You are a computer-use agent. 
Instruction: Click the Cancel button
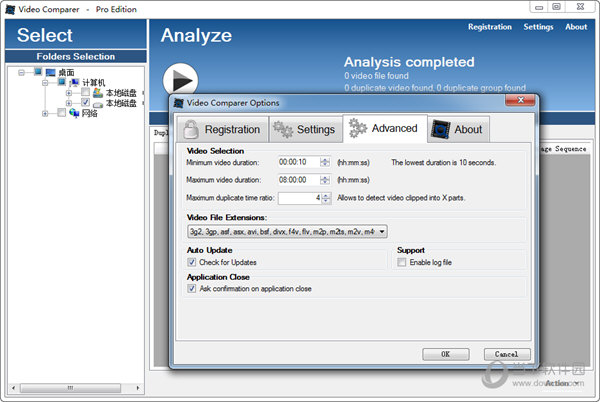coord(507,354)
